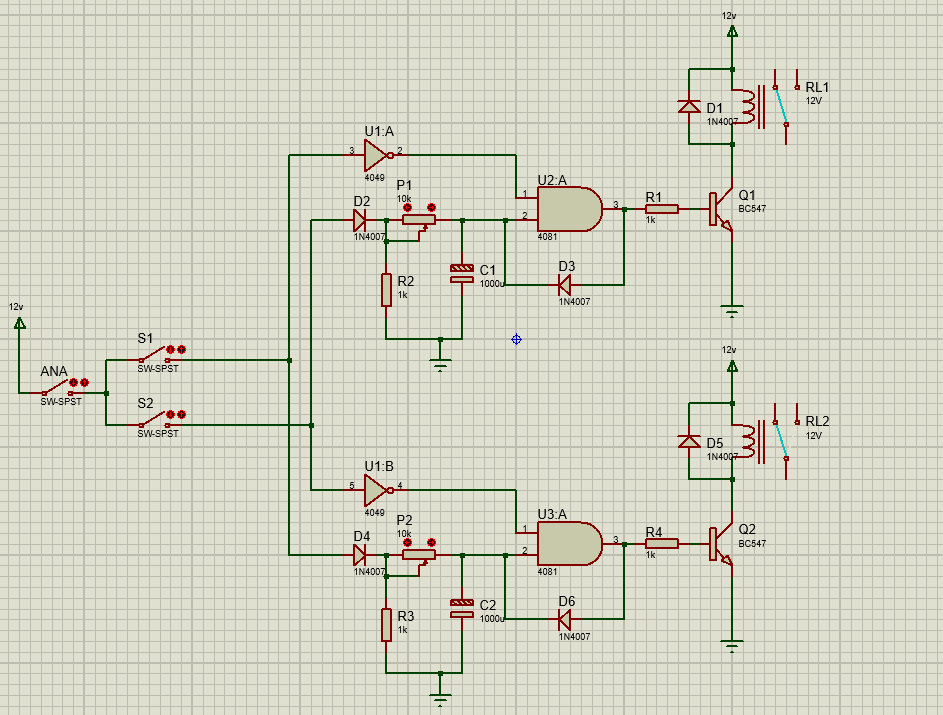
Task: Click the 10k value of P2
Action: coord(404,533)
